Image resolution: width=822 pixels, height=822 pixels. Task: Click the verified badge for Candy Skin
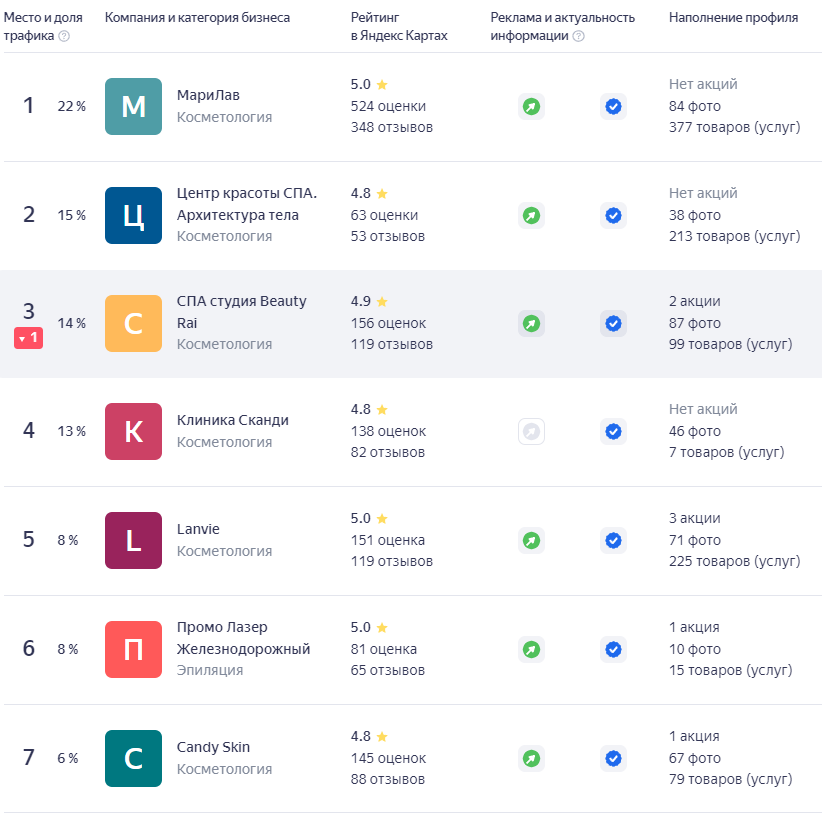[x=613, y=759]
